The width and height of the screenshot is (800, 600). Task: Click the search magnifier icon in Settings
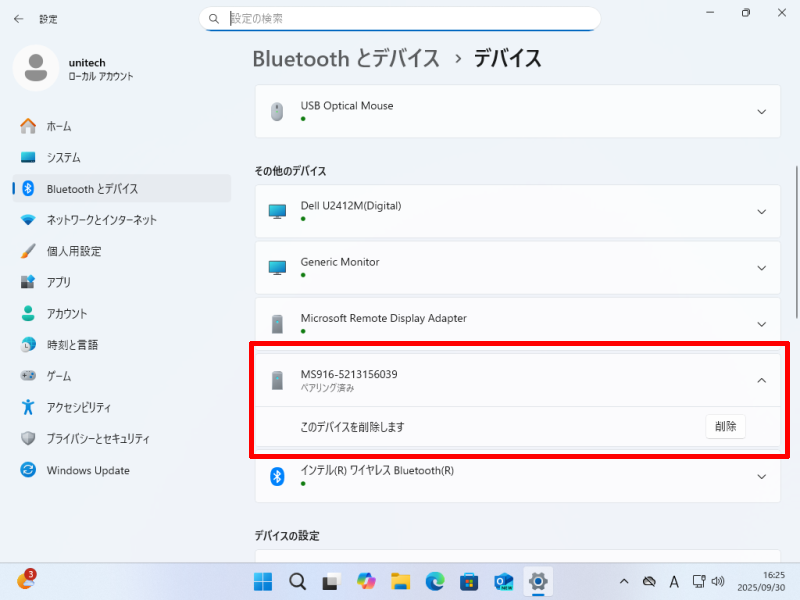coord(214,18)
